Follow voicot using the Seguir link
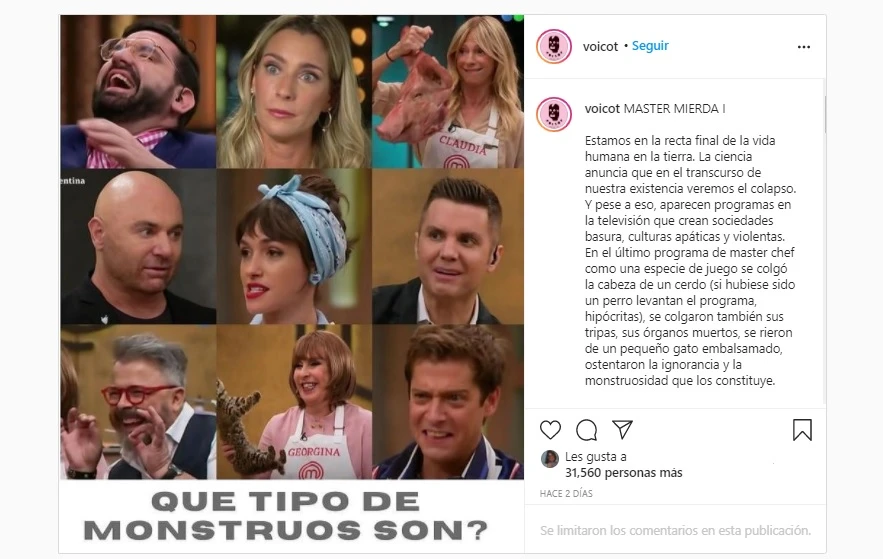This screenshot has width=883, height=559. point(650,46)
